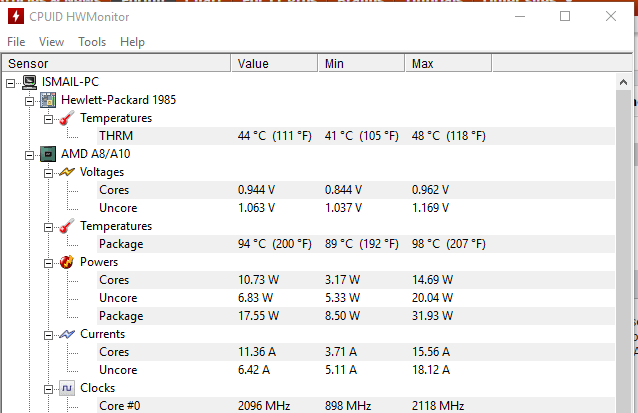The width and height of the screenshot is (638, 413).
Task: Collapse the Clocks group
Action: click(48, 389)
